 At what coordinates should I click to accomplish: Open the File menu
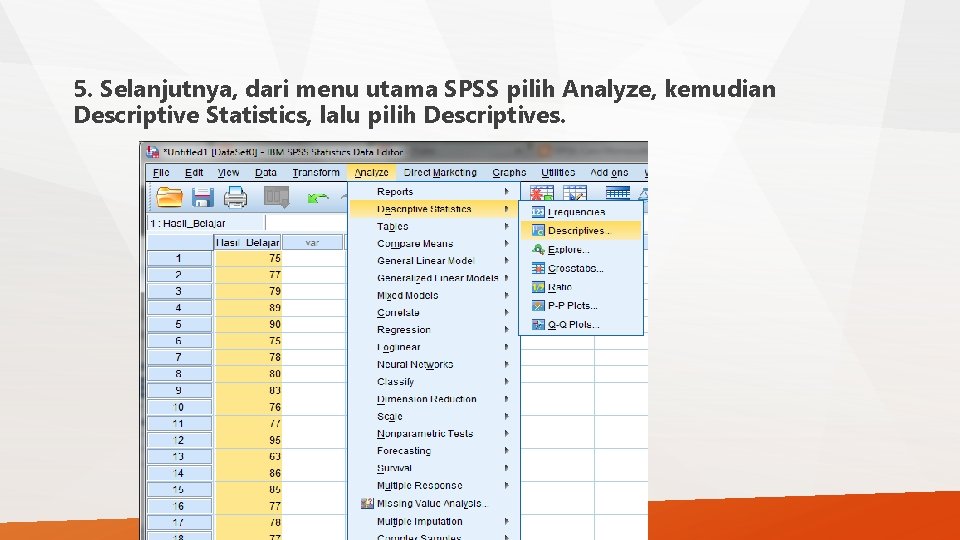[x=161, y=173]
